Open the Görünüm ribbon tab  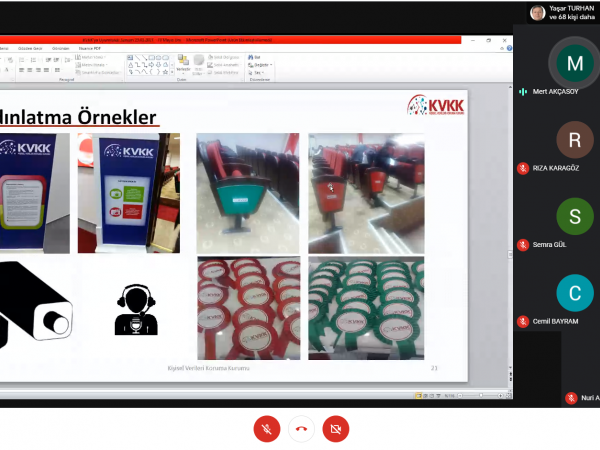[60, 49]
